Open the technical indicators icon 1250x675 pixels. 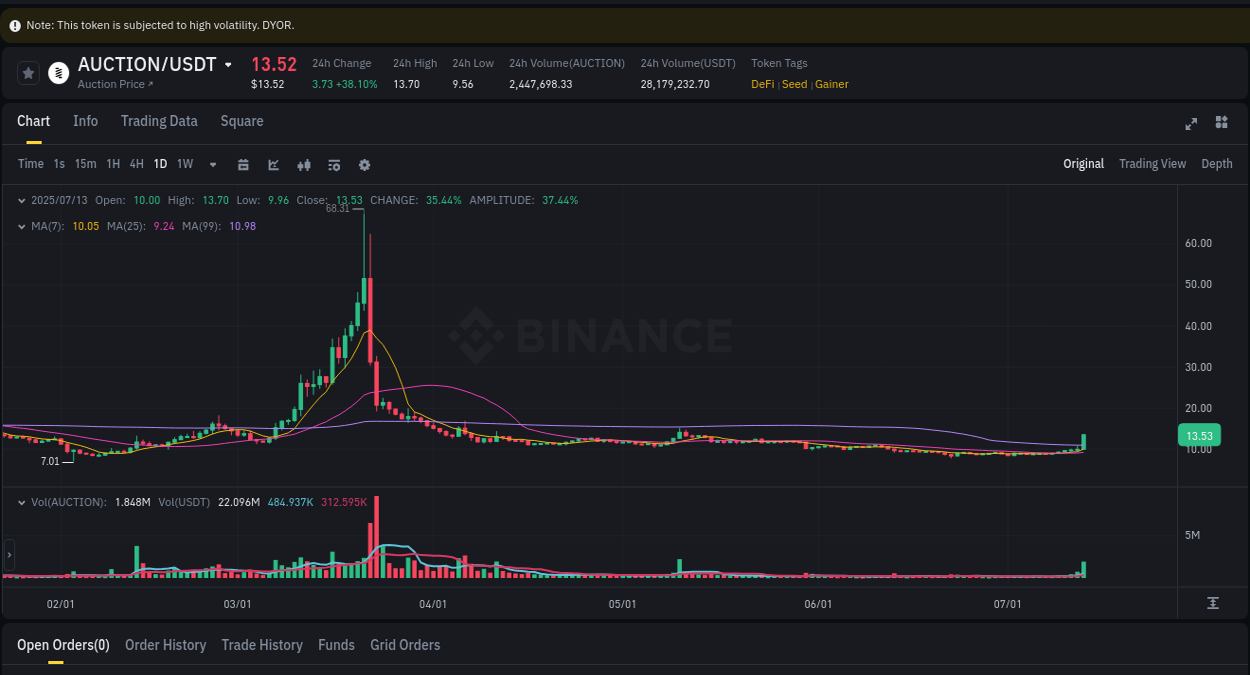click(334, 164)
